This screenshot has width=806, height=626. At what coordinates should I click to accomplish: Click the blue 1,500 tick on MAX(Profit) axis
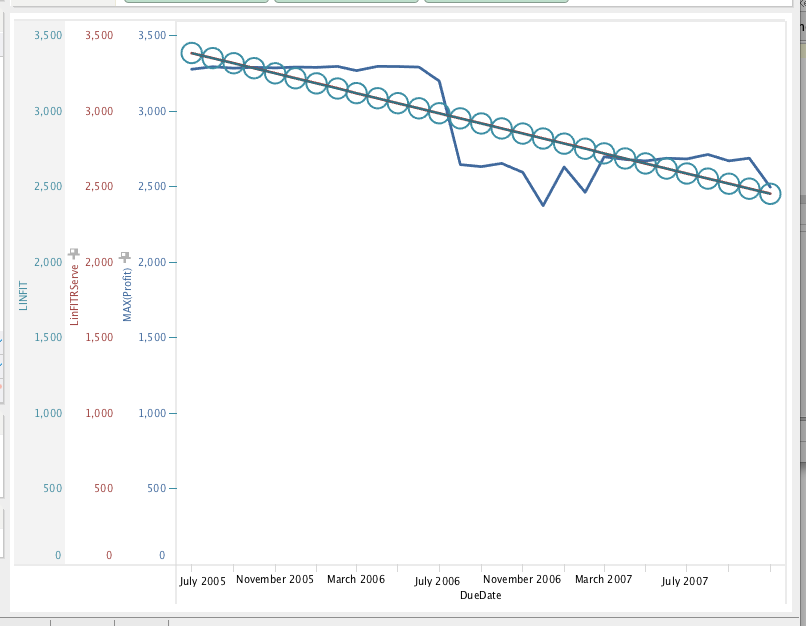tap(152, 337)
